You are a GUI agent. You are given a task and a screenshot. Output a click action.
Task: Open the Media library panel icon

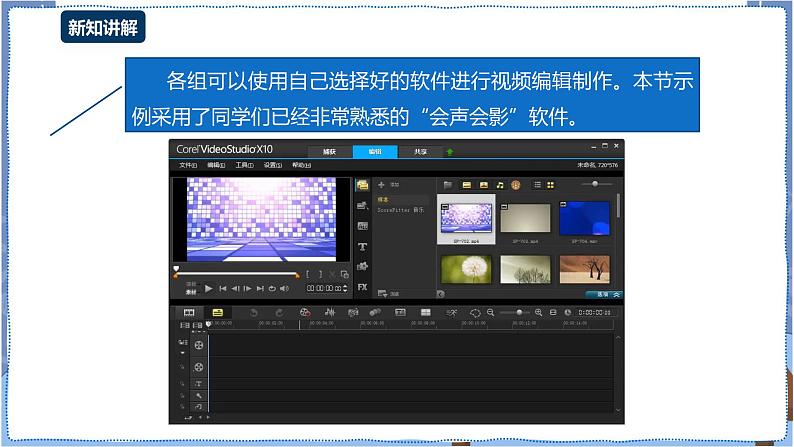pos(362,185)
